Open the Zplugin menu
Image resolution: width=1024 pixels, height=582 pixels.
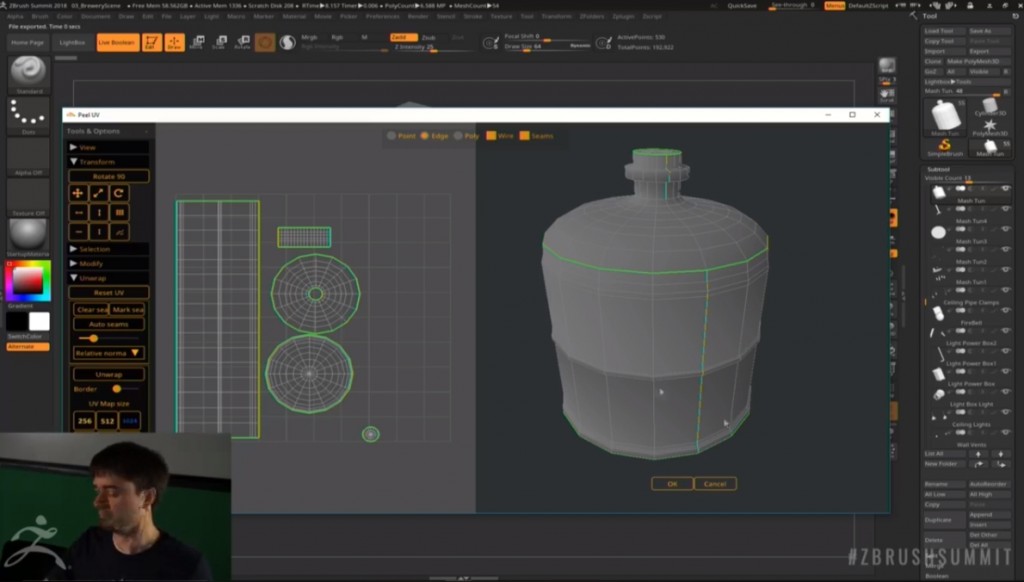(x=622, y=17)
